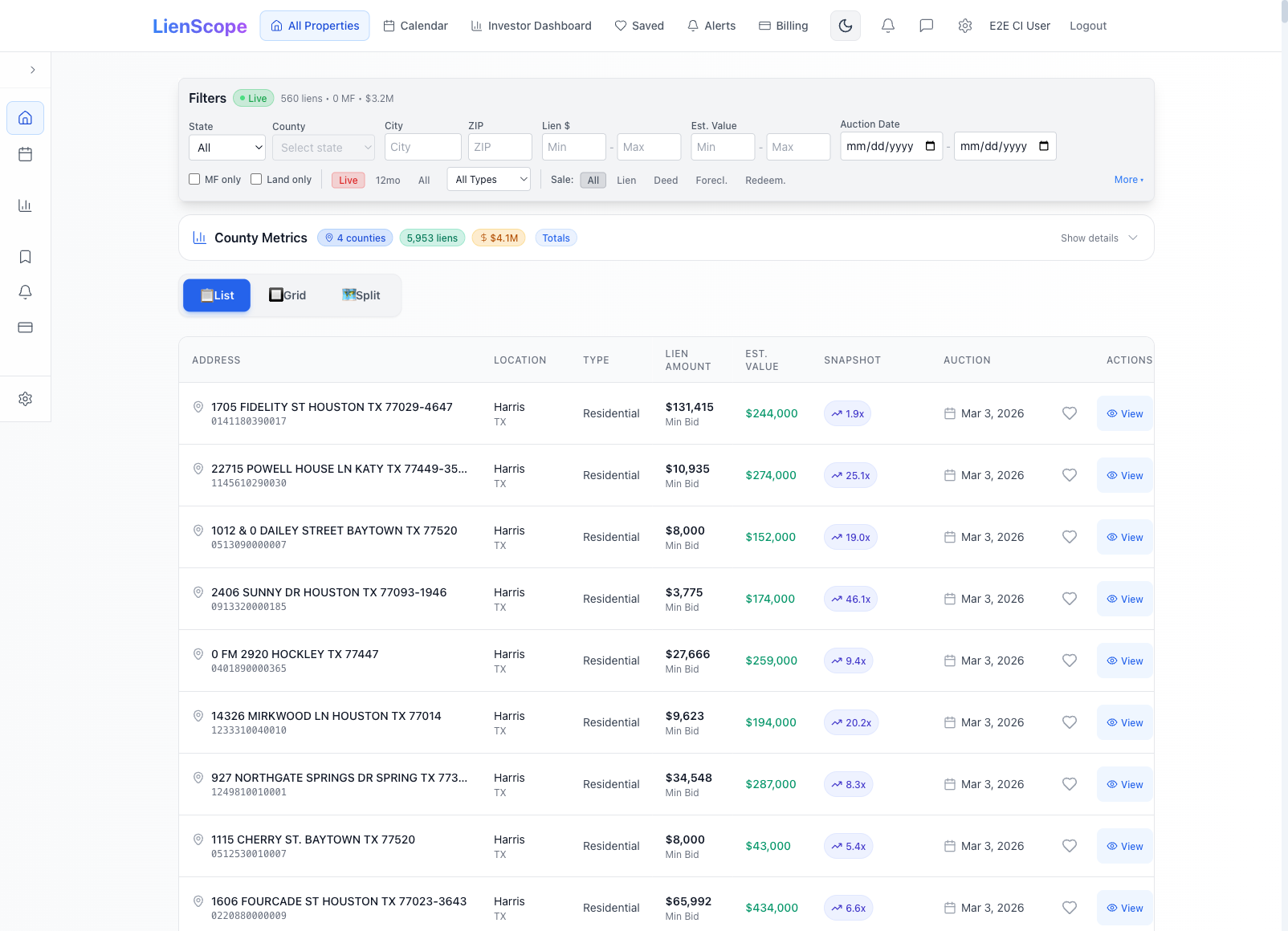Switch to Grid view
The height and width of the screenshot is (931, 1288).
(x=287, y=295)
